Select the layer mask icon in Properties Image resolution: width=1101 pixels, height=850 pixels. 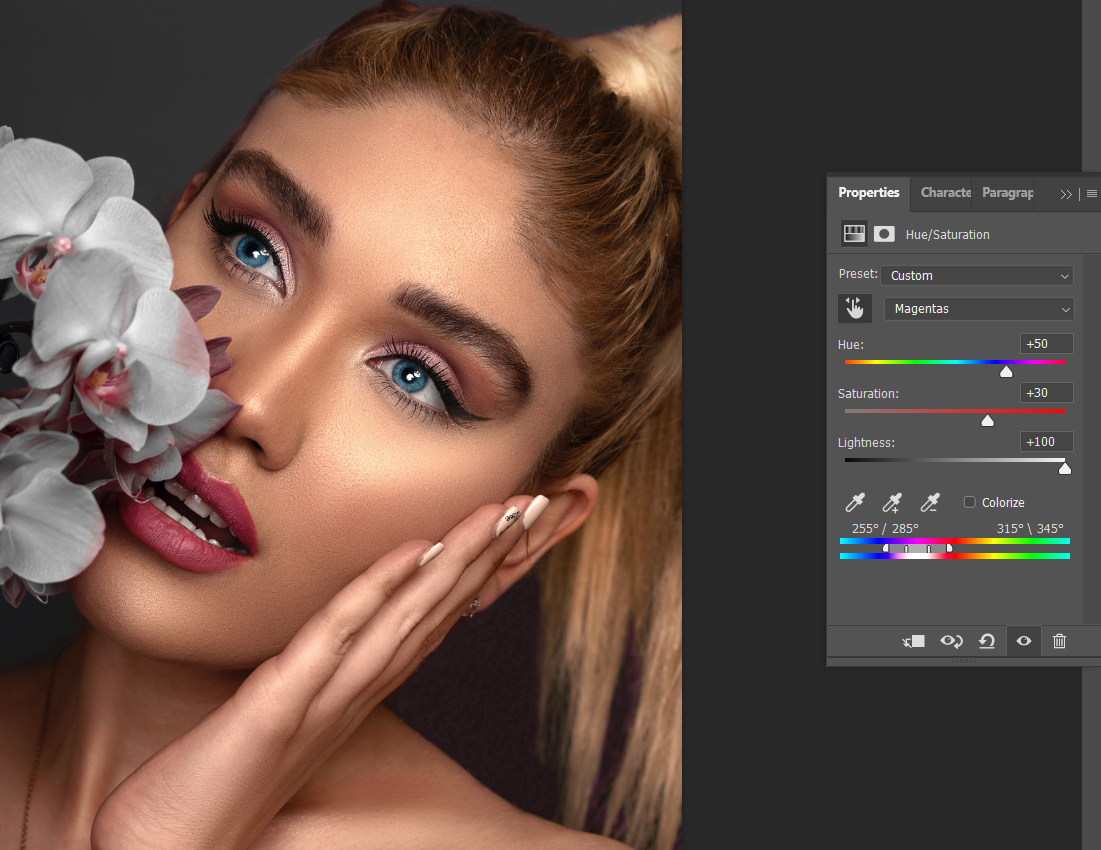point(884,234)
